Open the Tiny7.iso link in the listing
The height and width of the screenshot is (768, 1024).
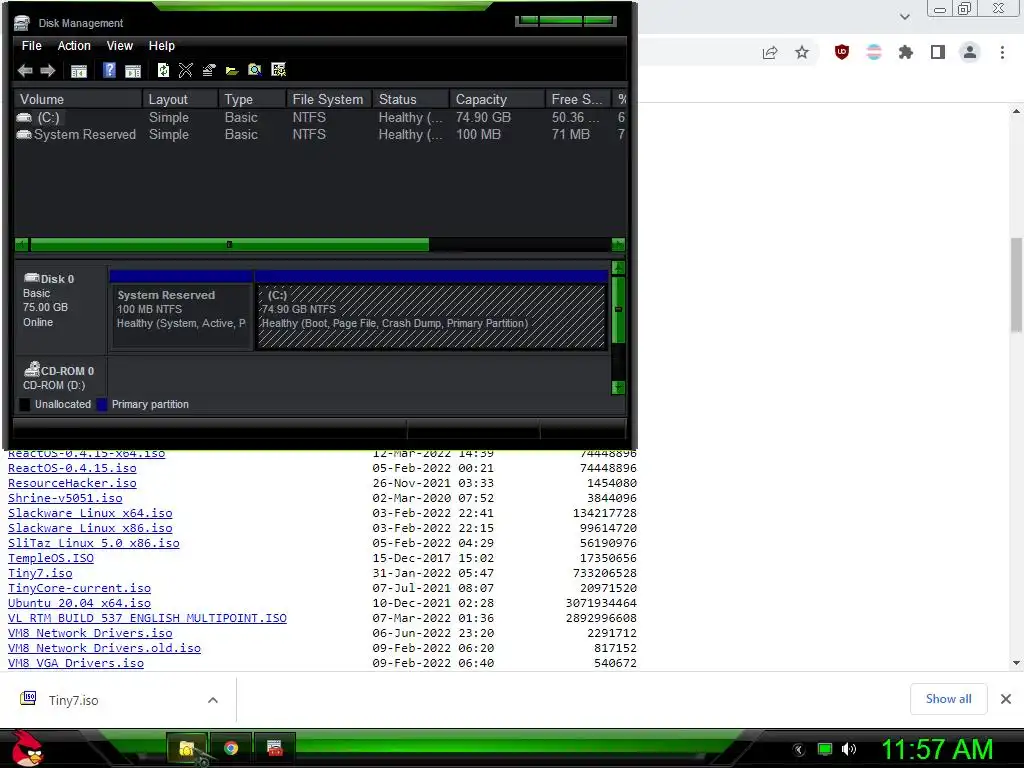[x=40, y=573]
